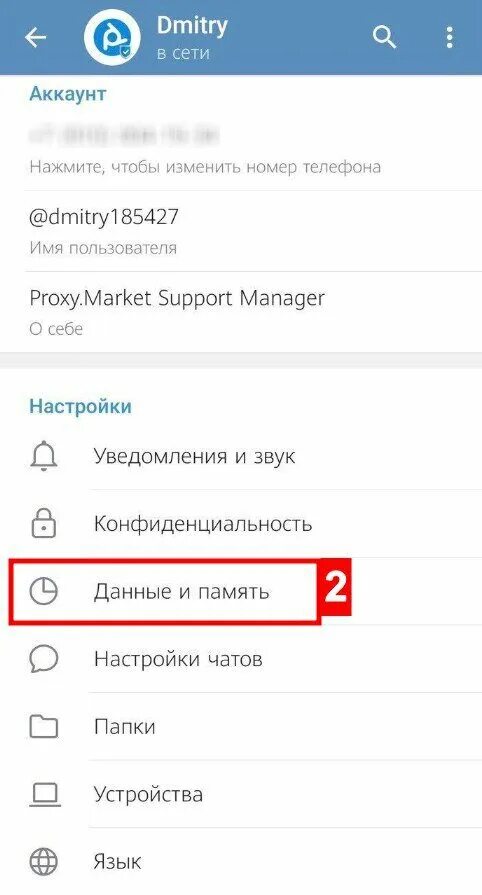Click the globe language icon

point(43,861)
